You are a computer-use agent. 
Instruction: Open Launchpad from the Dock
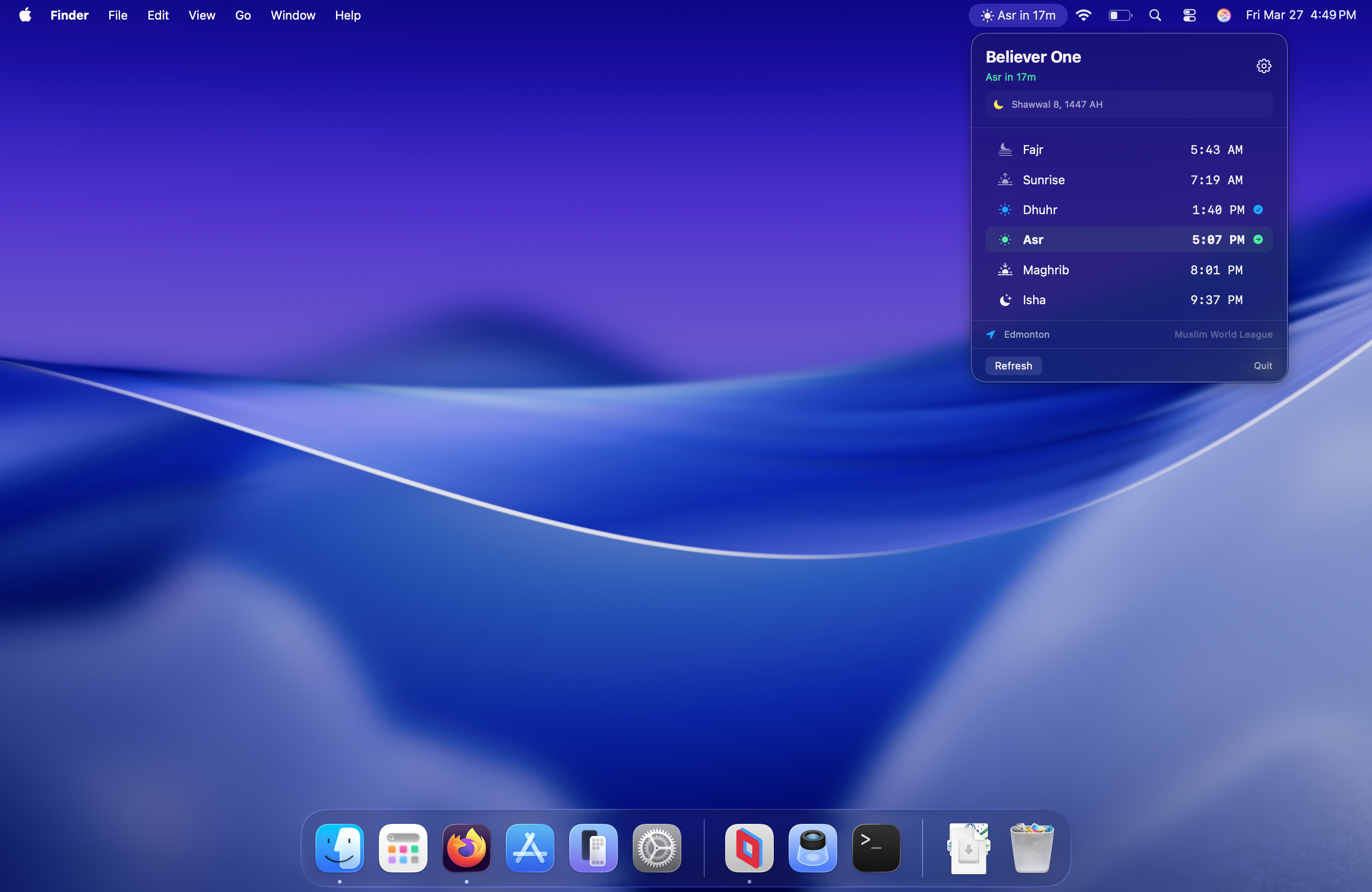[x=403, y=848]
